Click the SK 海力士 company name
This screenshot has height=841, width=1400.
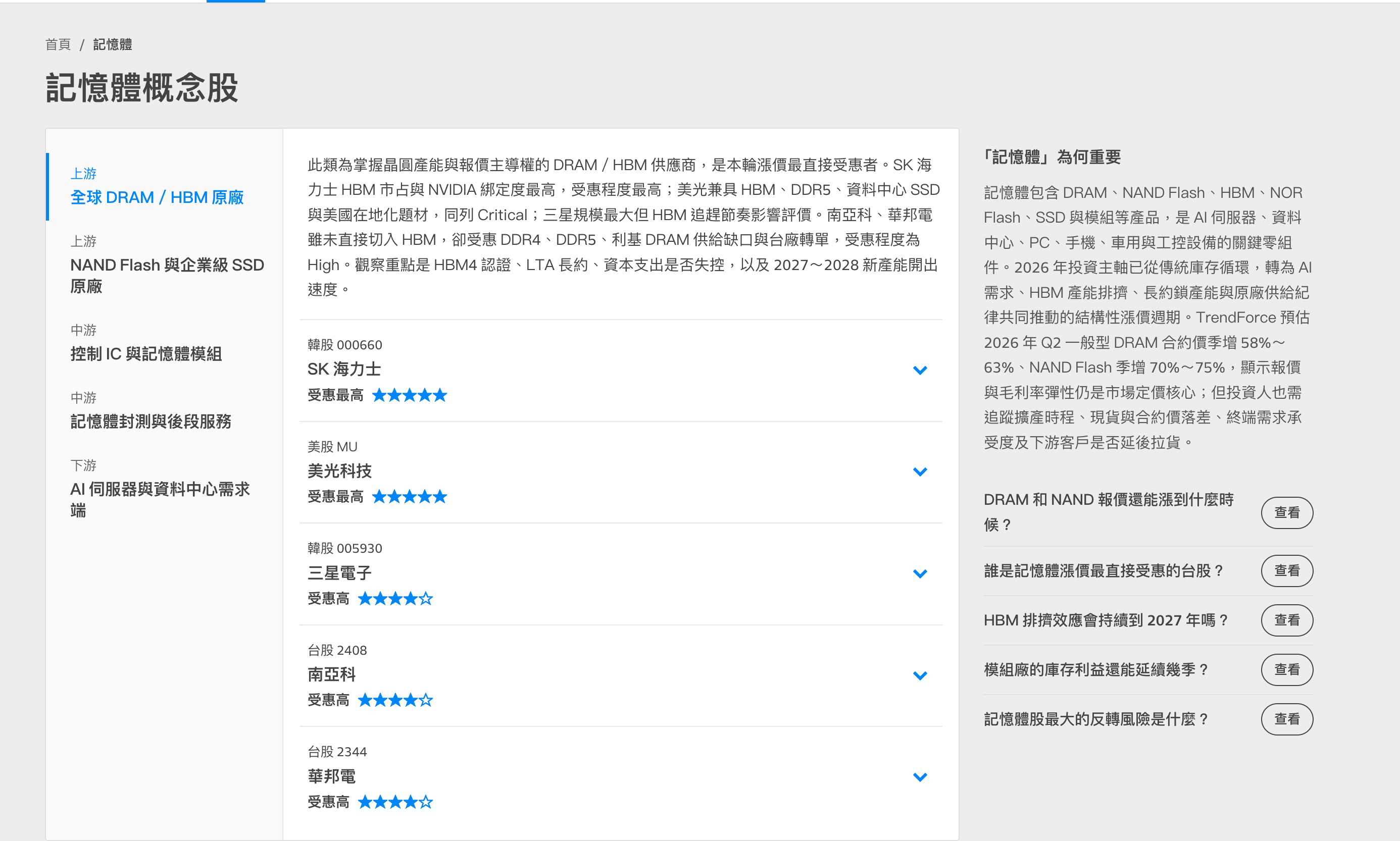344,369
